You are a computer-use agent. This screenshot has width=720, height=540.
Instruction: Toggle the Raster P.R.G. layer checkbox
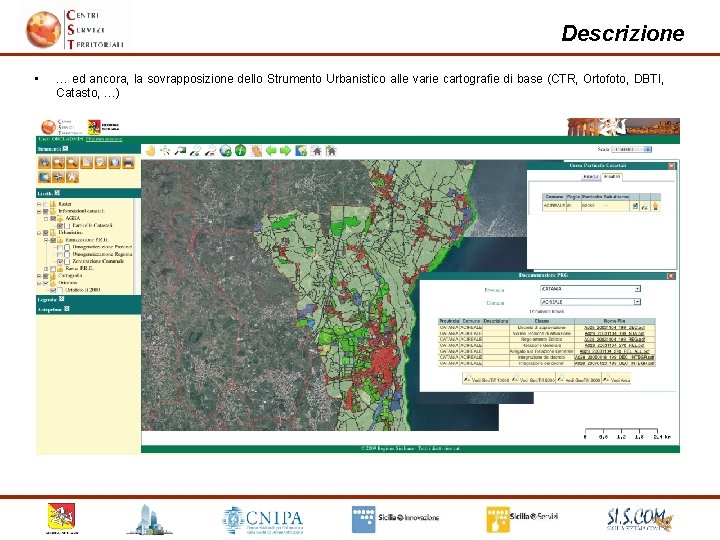pos(53,269)
